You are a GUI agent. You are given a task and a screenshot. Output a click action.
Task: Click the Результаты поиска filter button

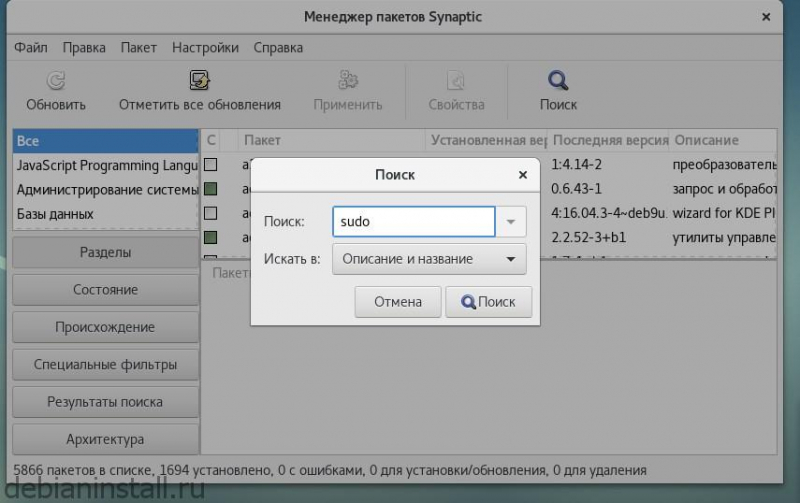(x=105, y=402)
